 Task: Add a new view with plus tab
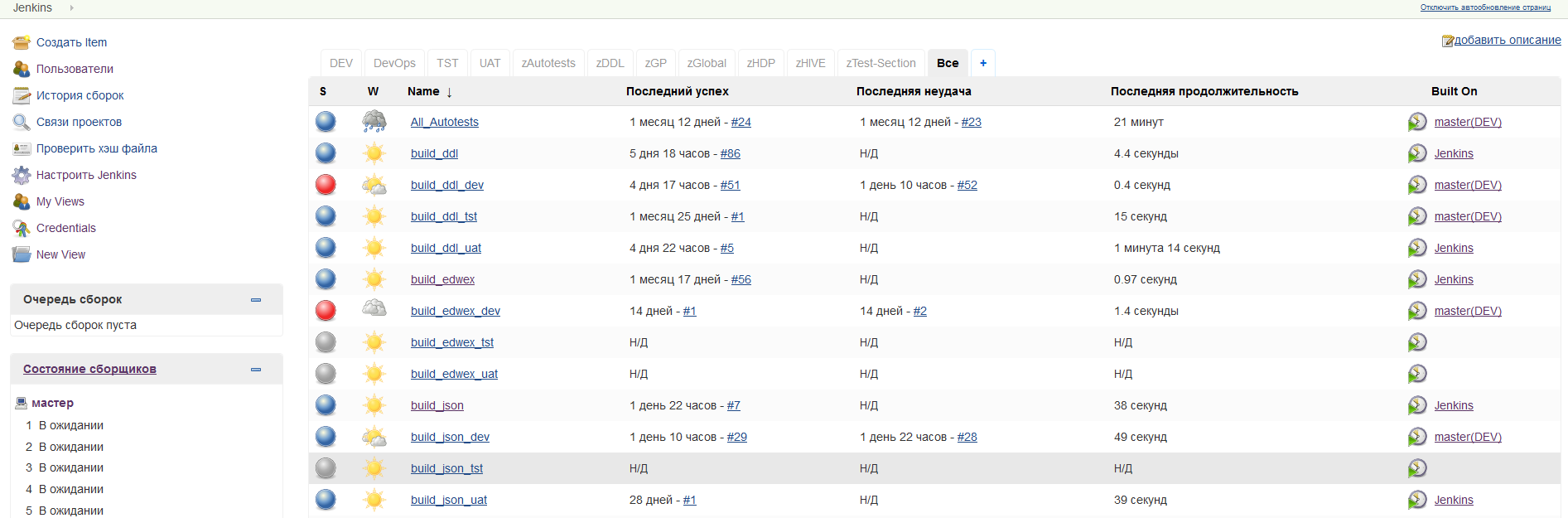point(983,63)
